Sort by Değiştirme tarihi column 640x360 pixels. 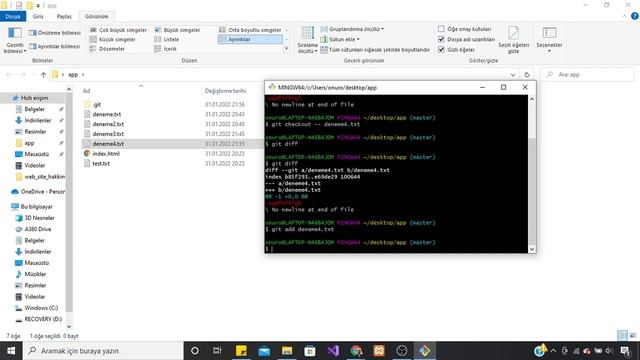coord(226,91)
